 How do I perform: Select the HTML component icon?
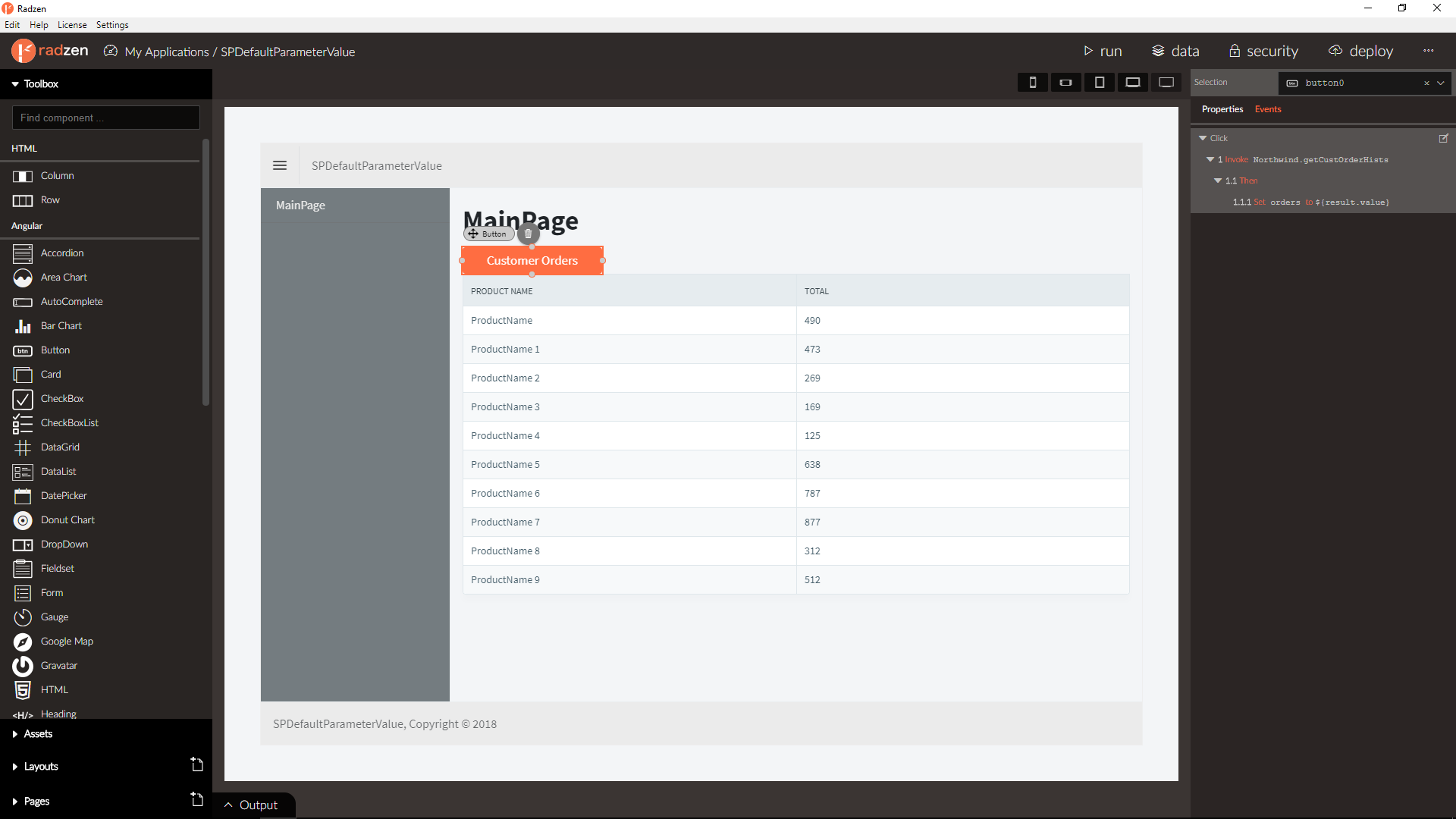pos(23,690)
